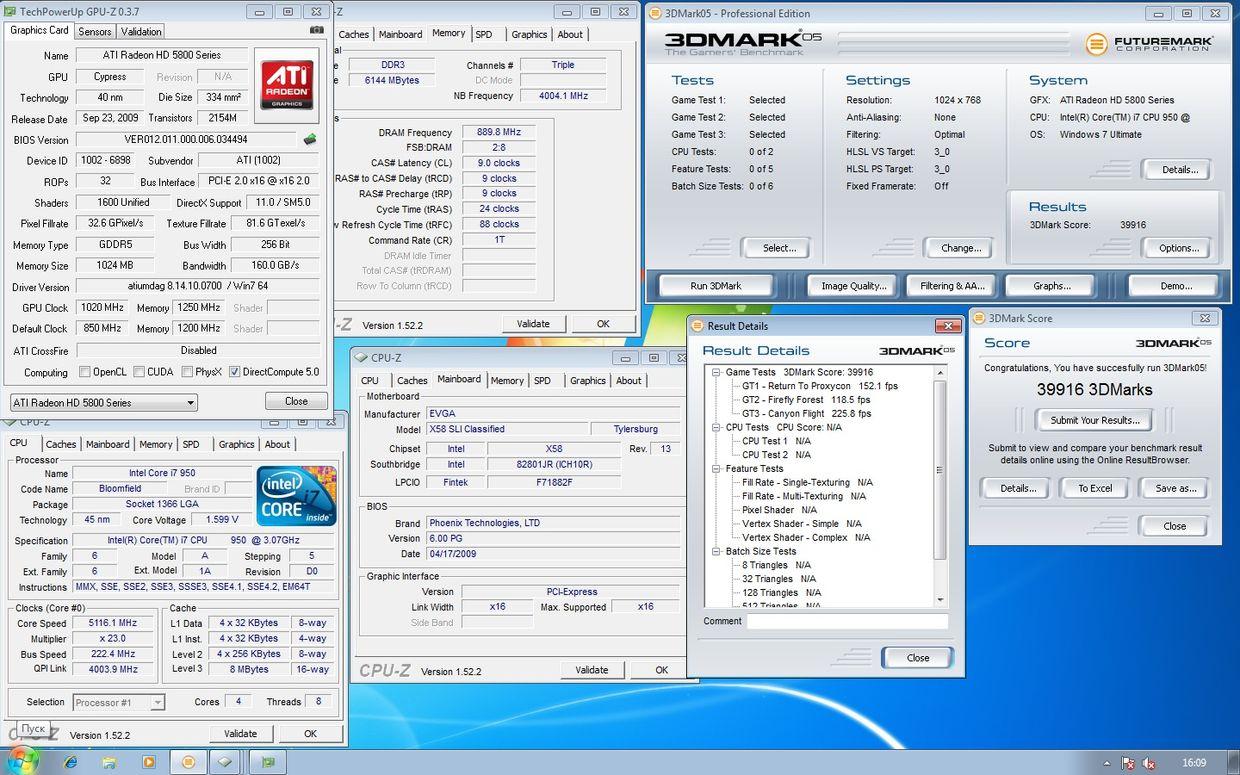
Task: Click Close in Result Details window
Action: click(x=918, y=658)
